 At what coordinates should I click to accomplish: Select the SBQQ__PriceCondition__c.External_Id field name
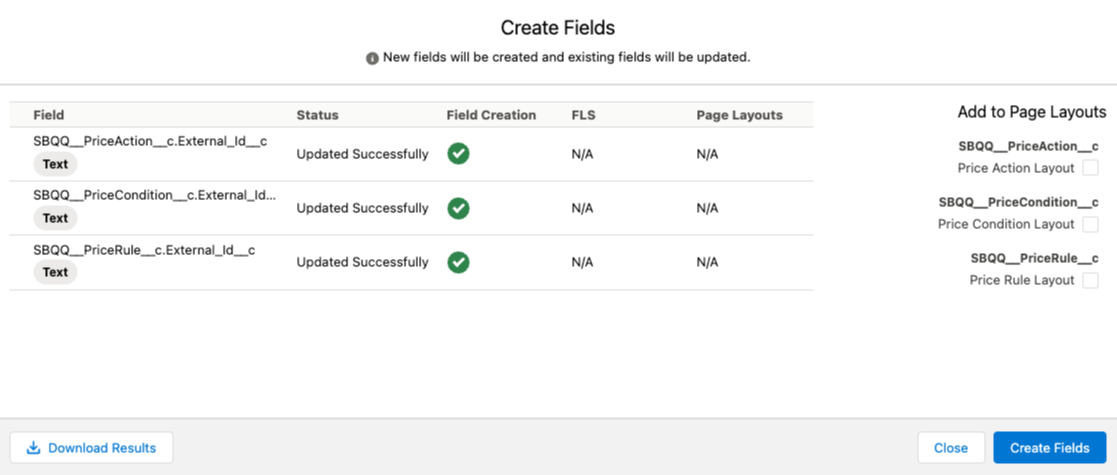point(155,195)
